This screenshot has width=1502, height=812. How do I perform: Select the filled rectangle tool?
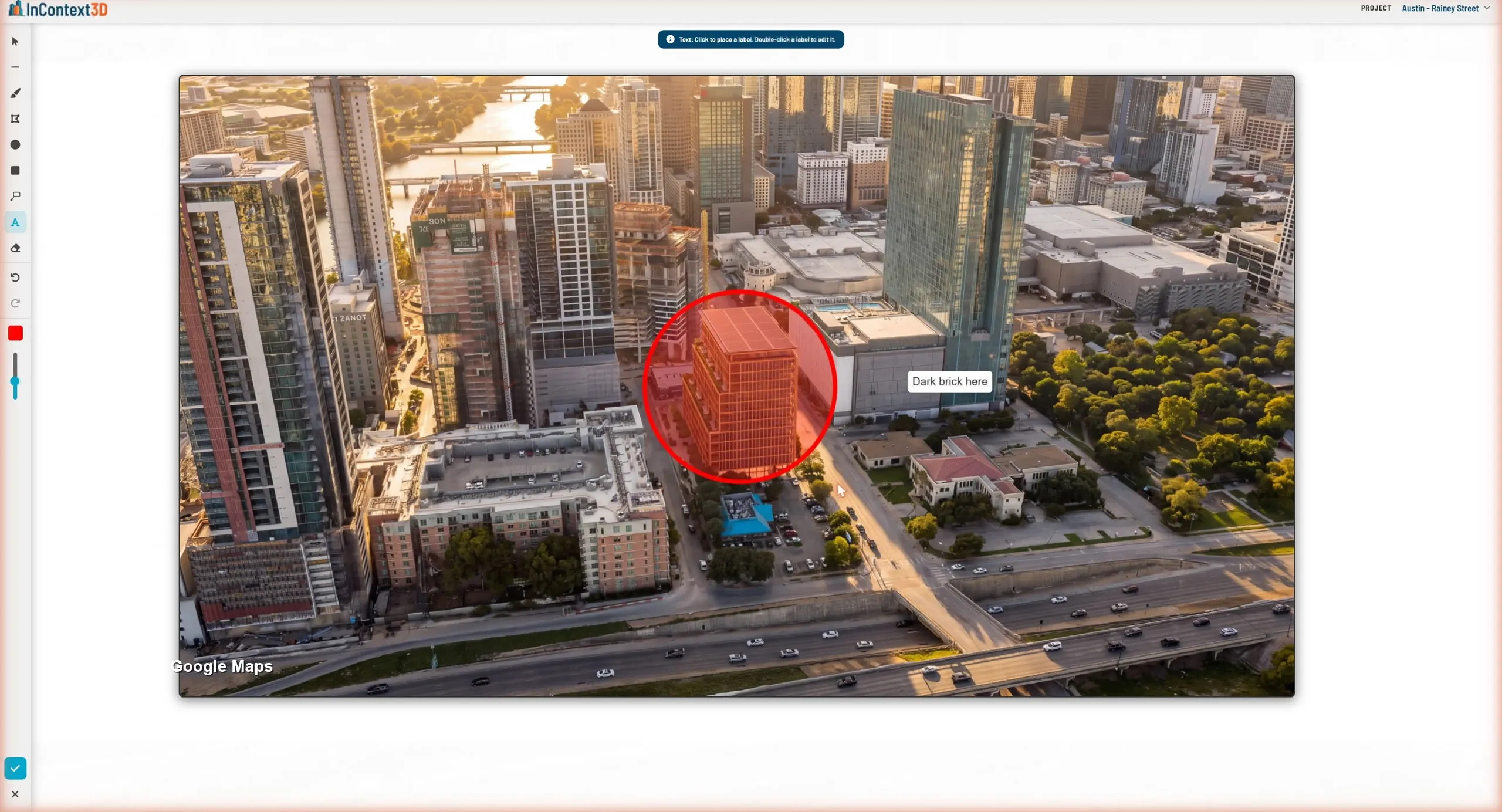15,171
